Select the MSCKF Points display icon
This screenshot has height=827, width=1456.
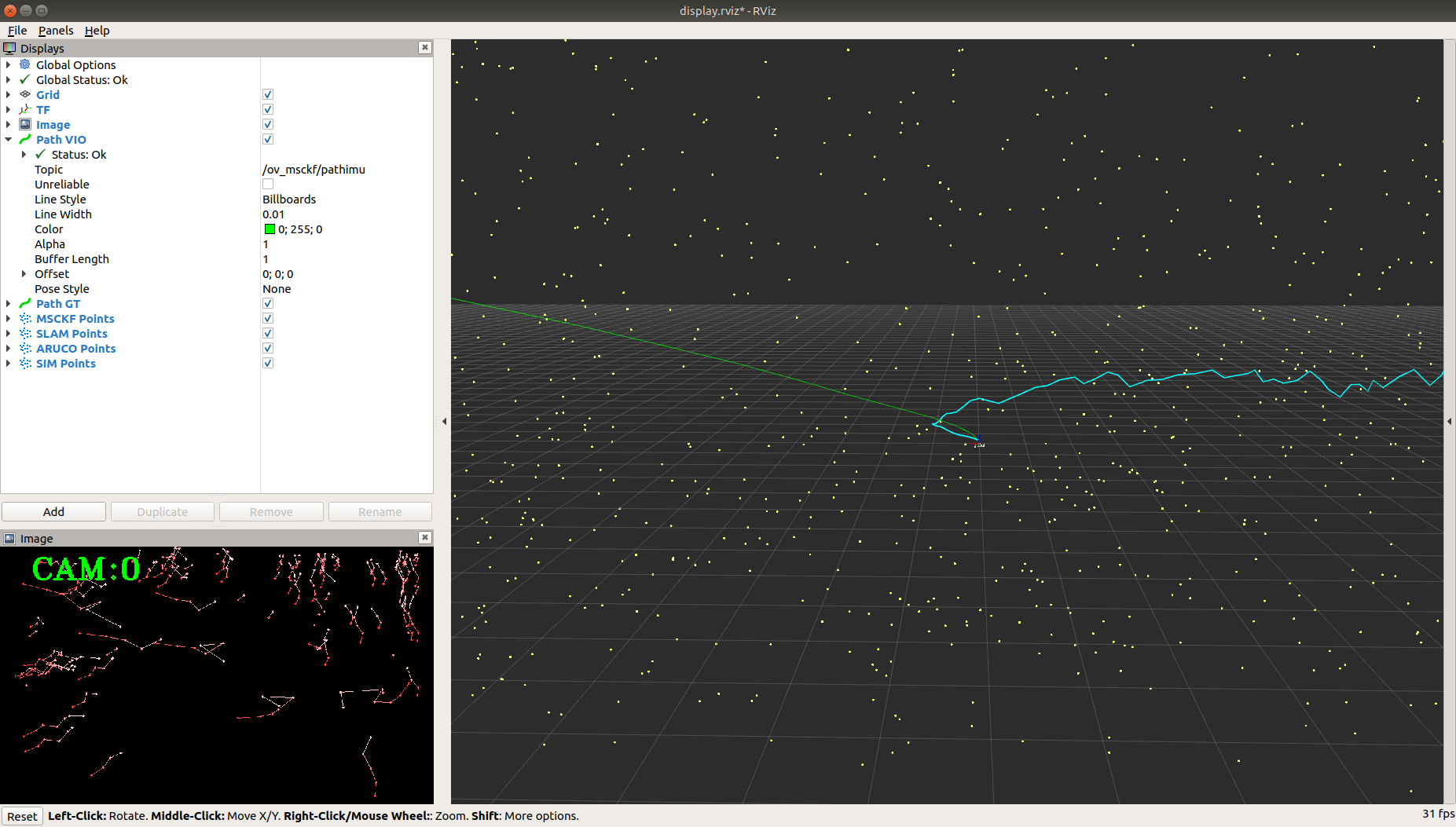[24, 318]
